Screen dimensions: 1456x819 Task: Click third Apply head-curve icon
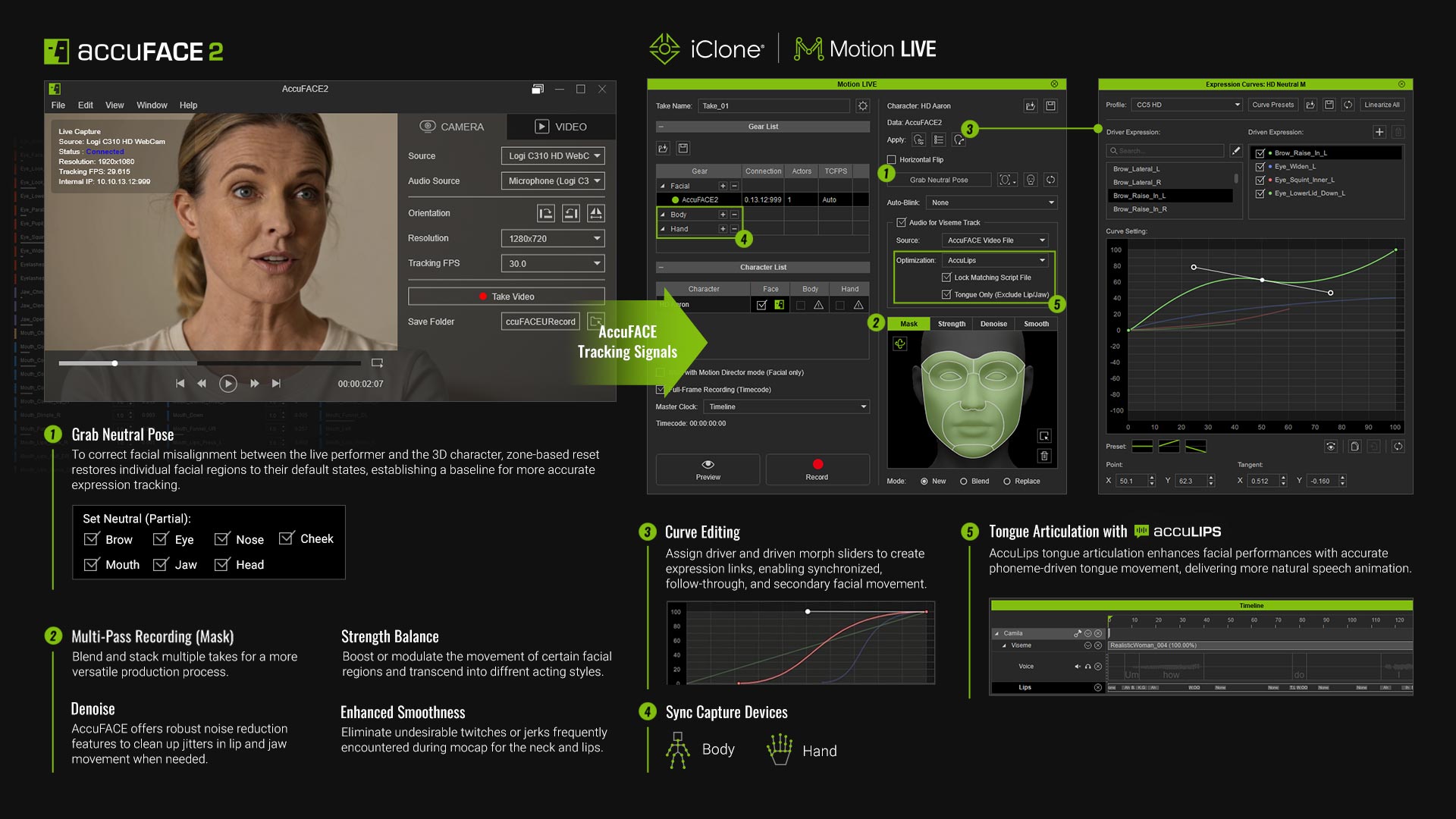[959, 140]
